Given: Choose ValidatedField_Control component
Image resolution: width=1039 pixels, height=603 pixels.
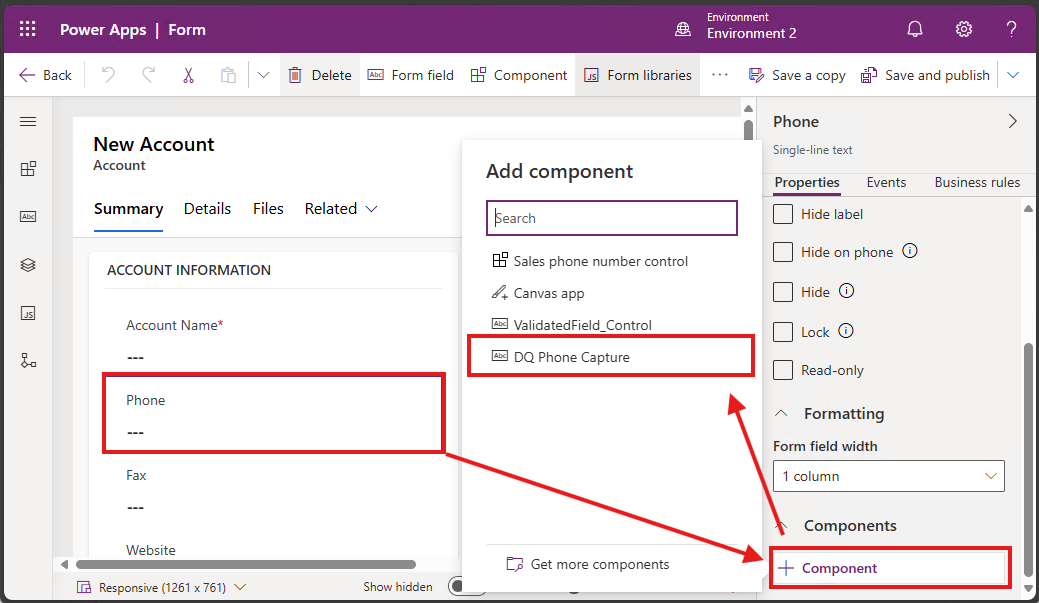Looking at the screenshot, I should (x=571, y=325).
